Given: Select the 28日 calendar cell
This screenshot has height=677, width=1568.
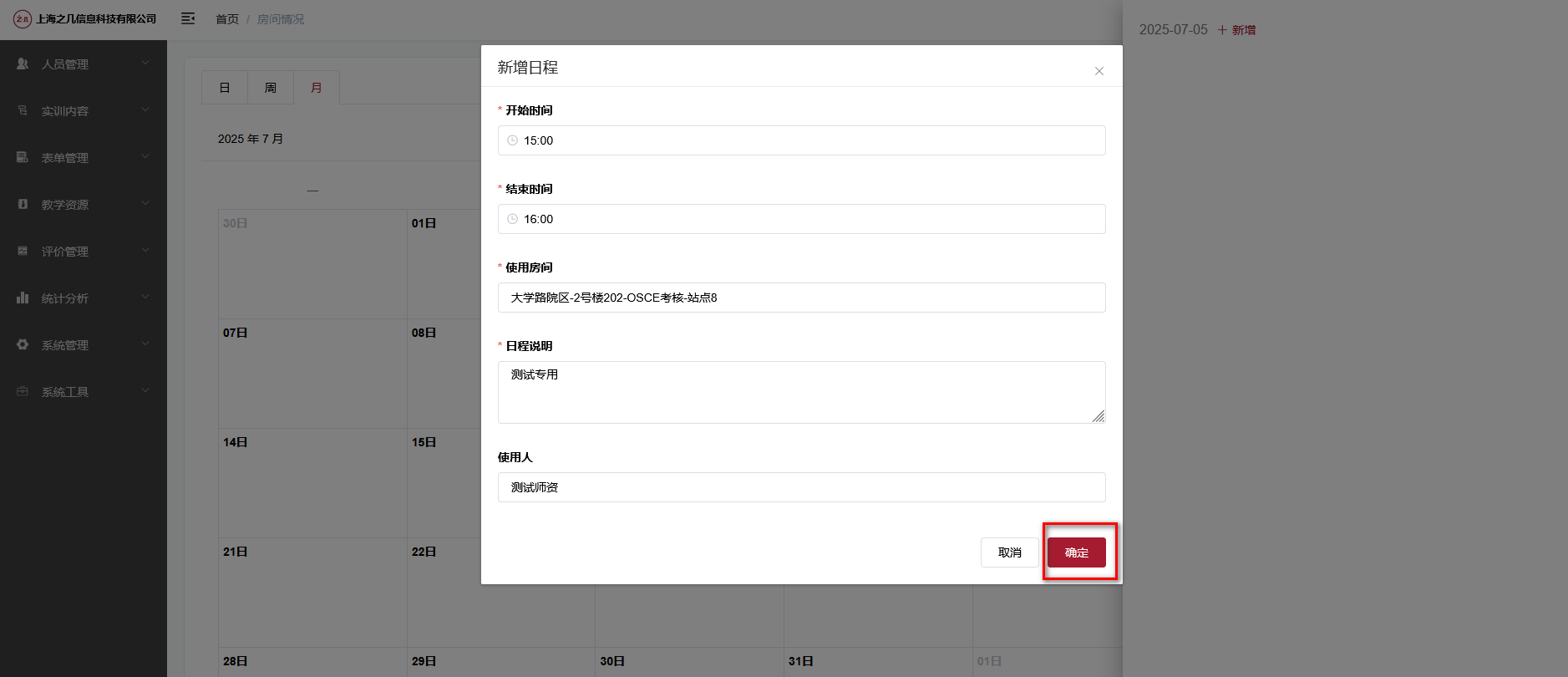Looking at the screenshot, I should pyautogui.click(x=312, y=662).
